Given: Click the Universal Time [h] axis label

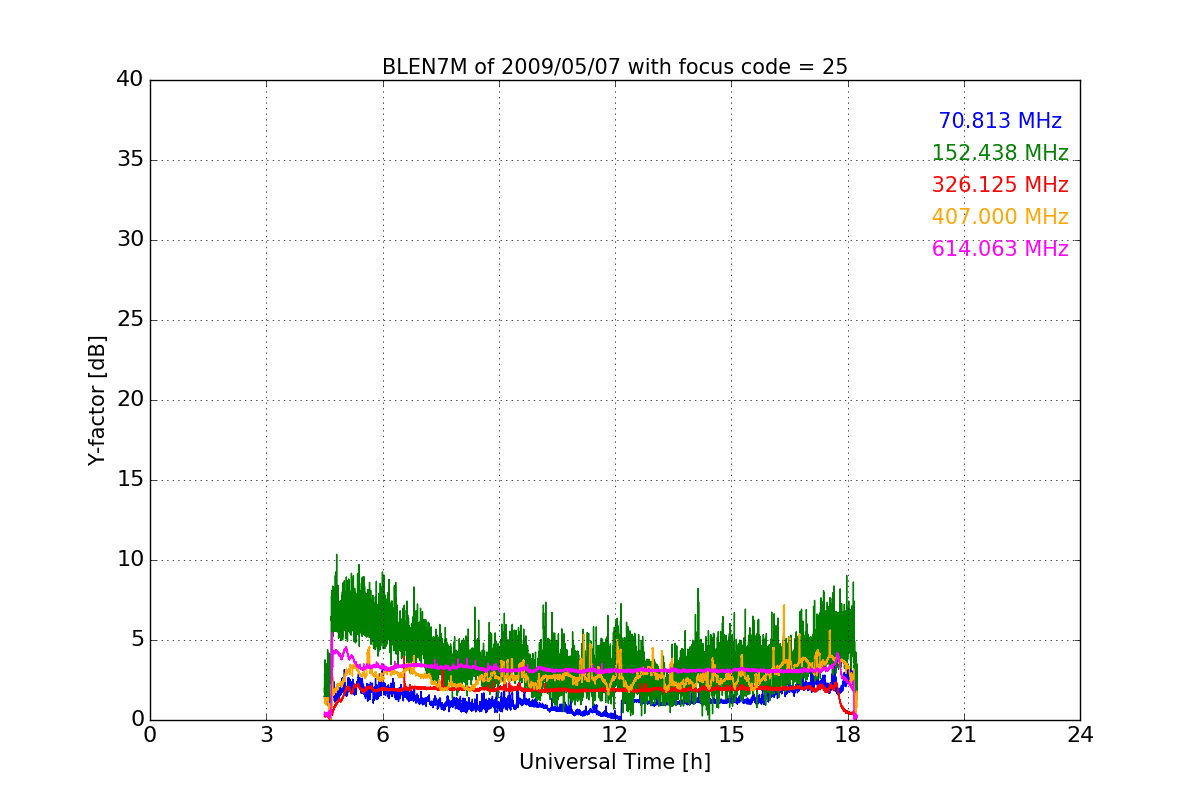Looking at the screenshot, I should click(614, 762).
